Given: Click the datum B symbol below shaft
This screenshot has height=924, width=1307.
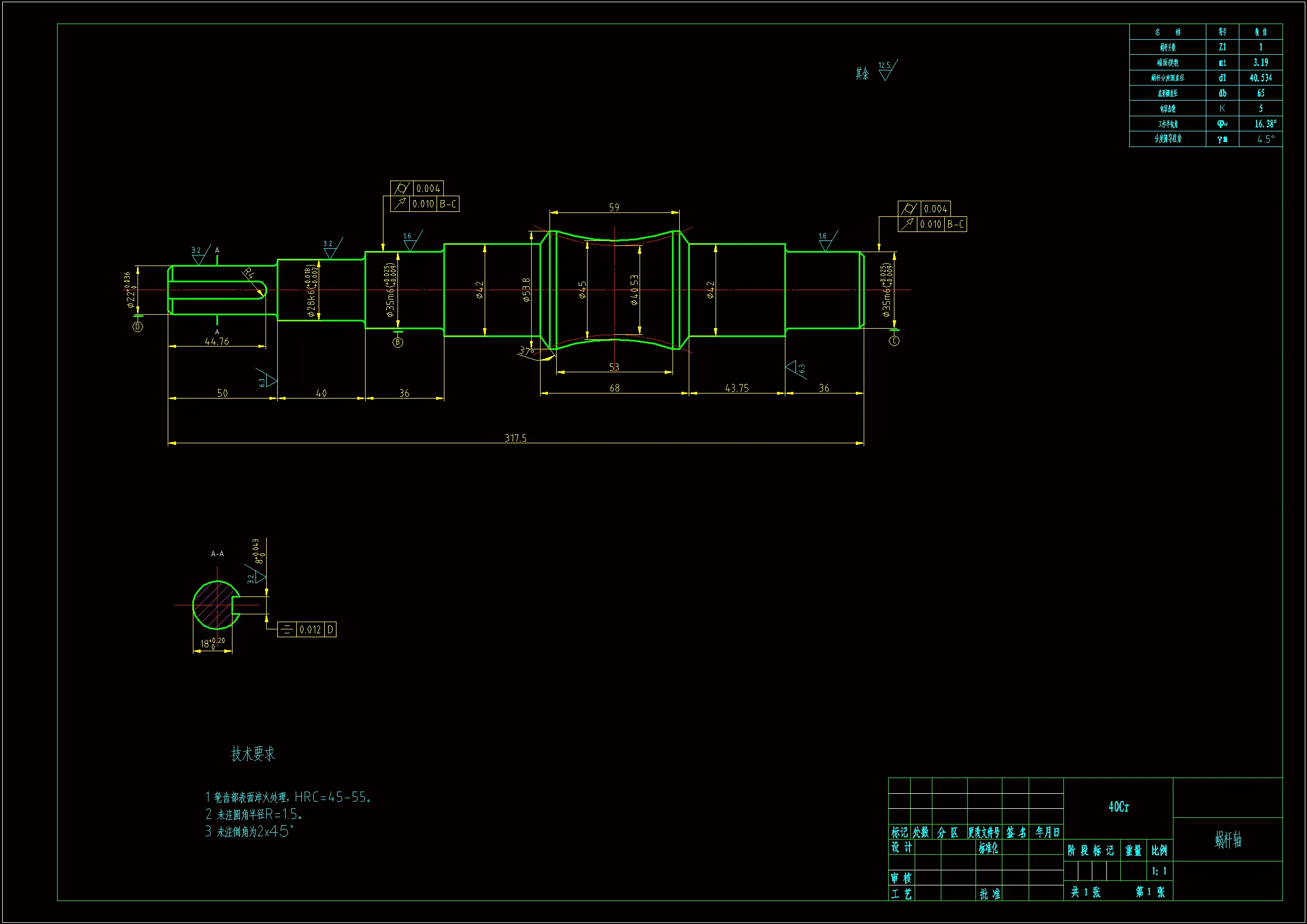Looking at the screenshot, I should pos(398,342).
